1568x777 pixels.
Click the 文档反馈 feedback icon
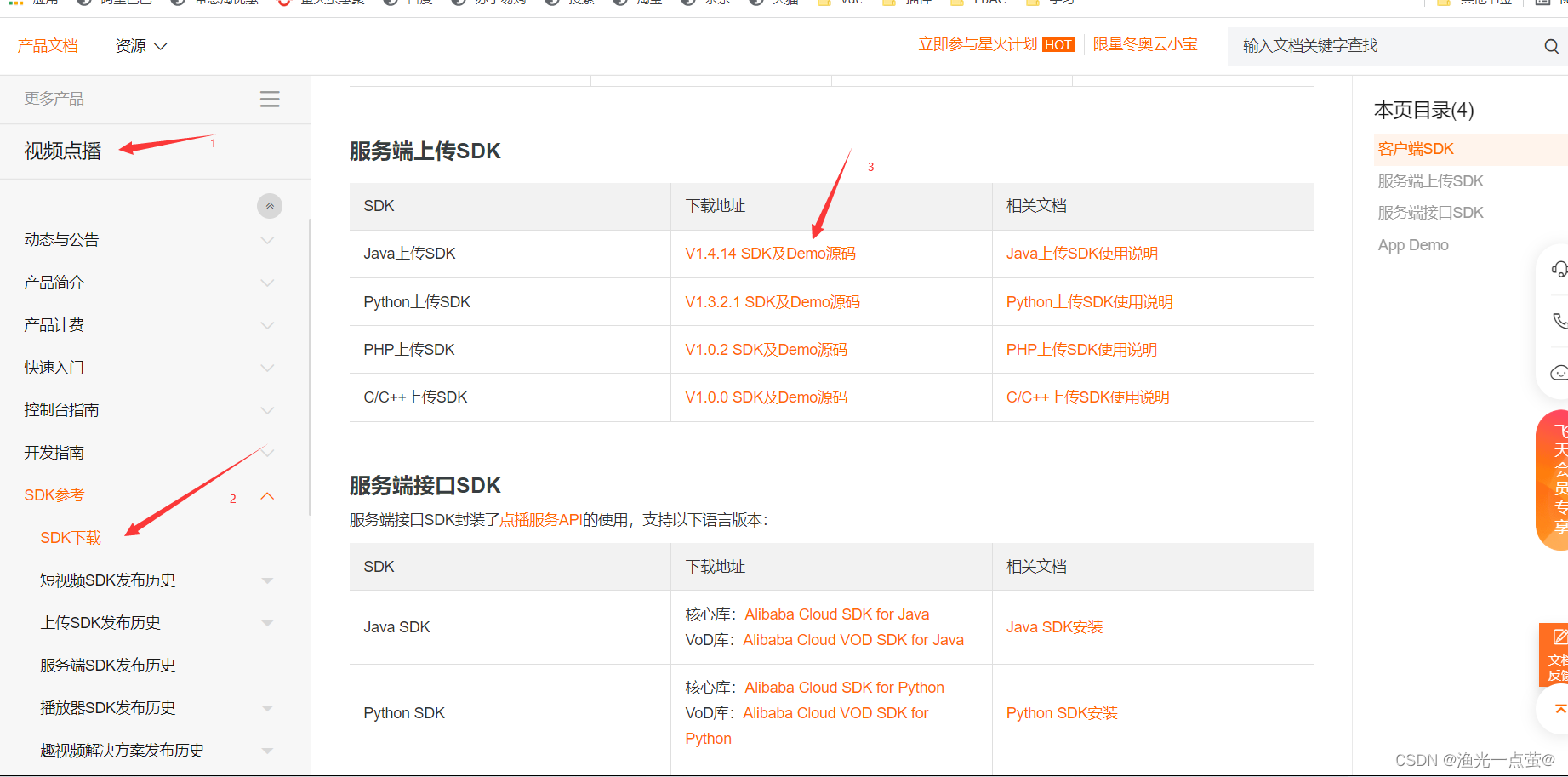pos(1554,654)
